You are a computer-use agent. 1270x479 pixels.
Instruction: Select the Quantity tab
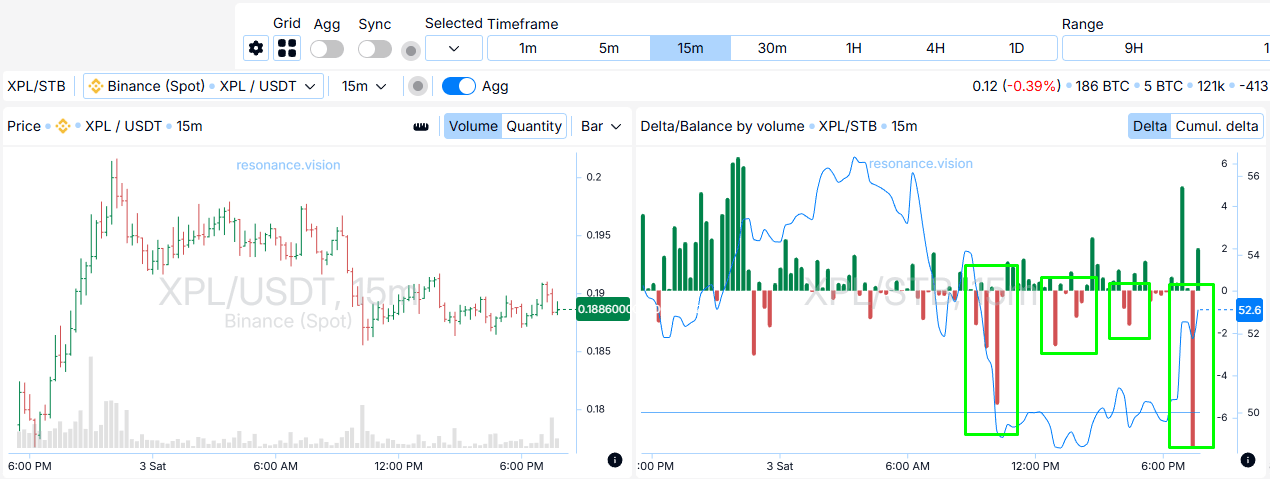[534, 126]
